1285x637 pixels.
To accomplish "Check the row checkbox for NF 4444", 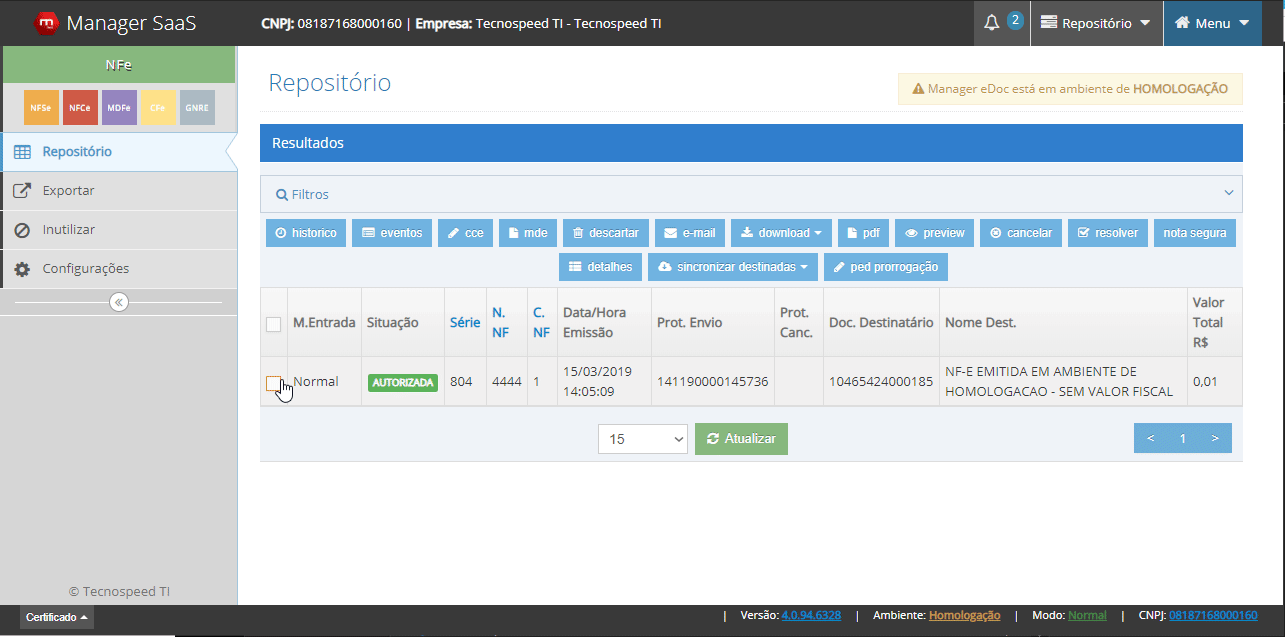I will pyautogui.click(x=273, y=383).
